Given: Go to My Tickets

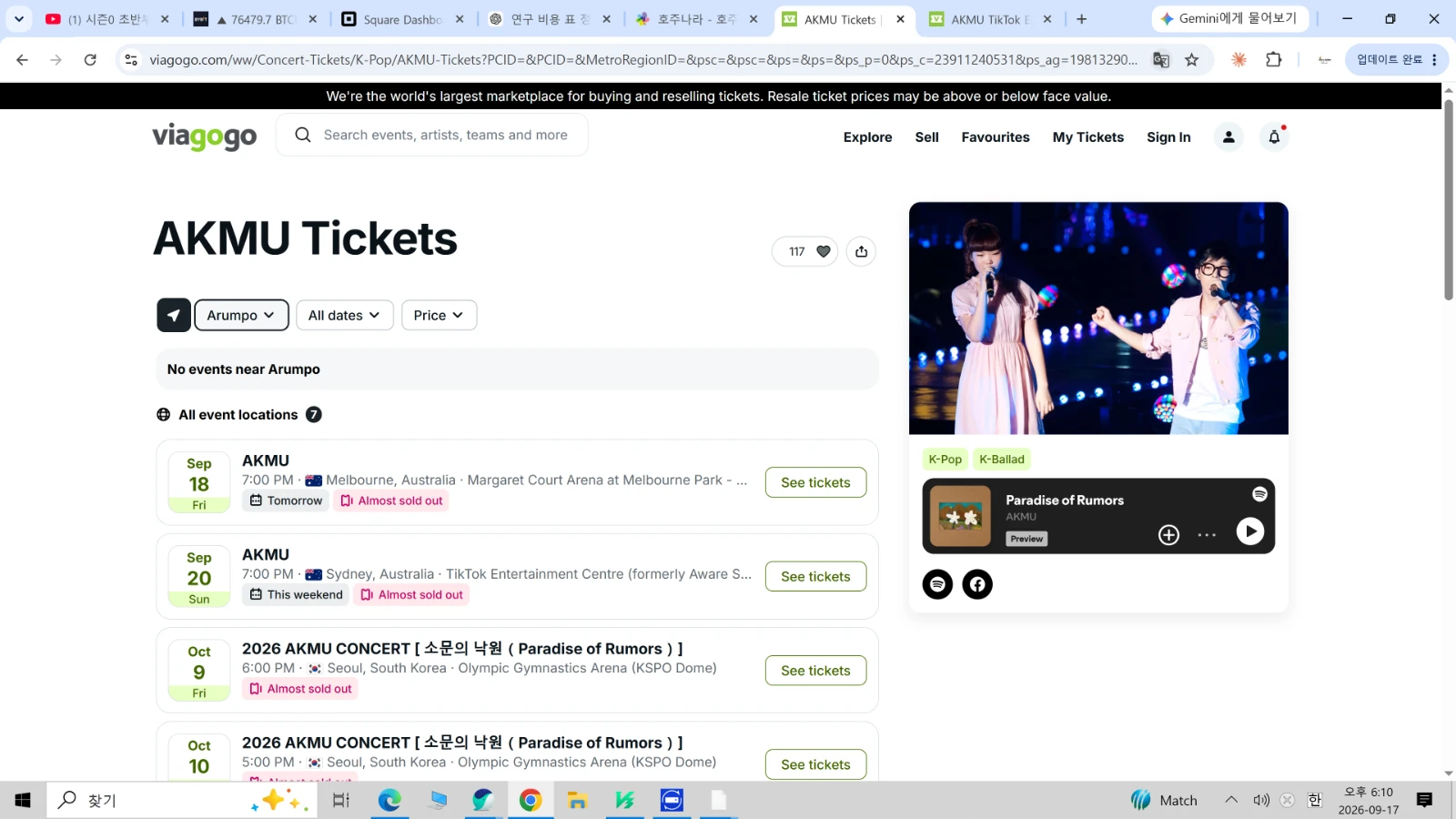Looking at the screenshot, I should (x=1088, y=137).
